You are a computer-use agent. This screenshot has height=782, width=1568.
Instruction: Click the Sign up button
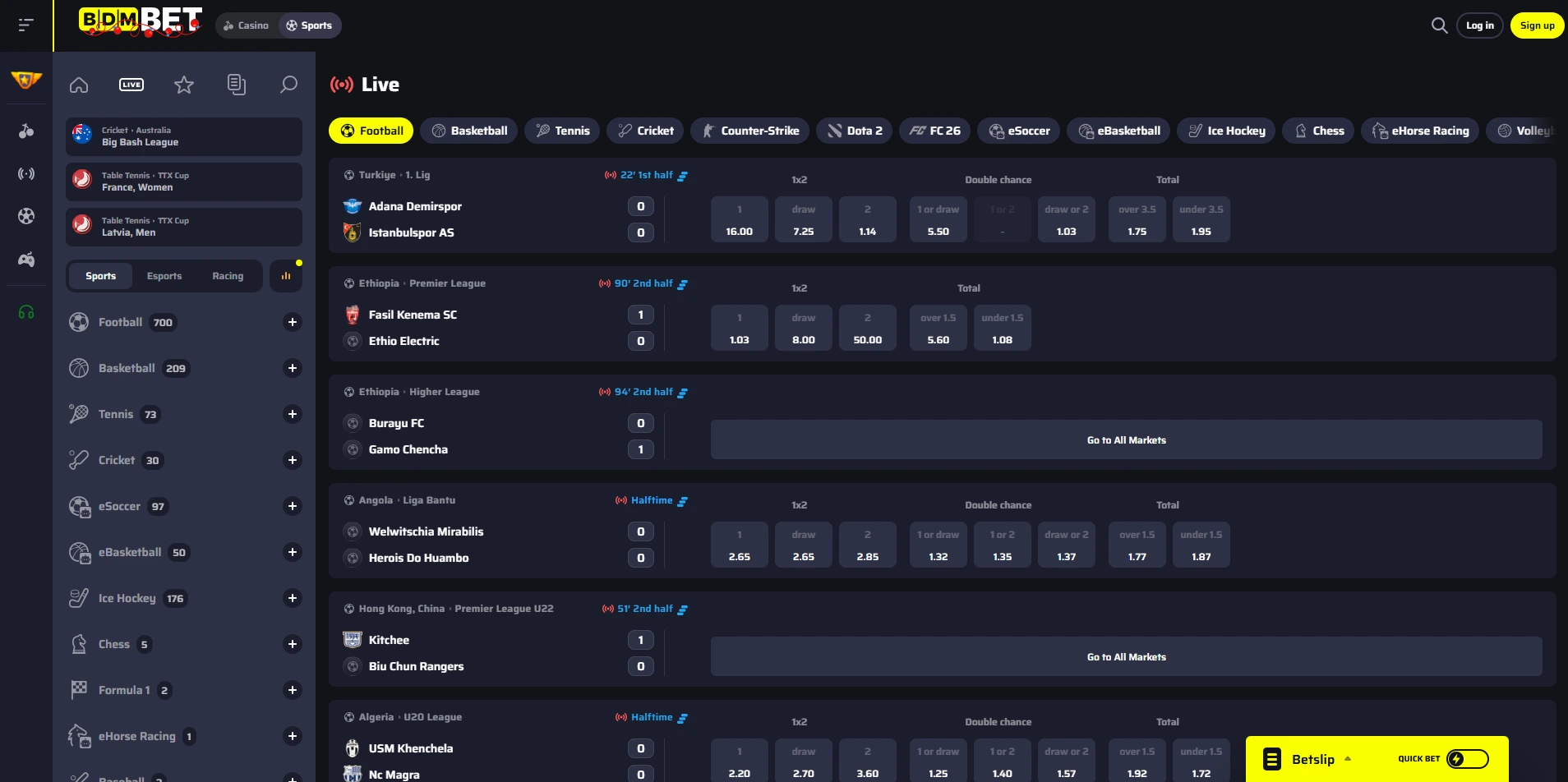(1537, 25)
